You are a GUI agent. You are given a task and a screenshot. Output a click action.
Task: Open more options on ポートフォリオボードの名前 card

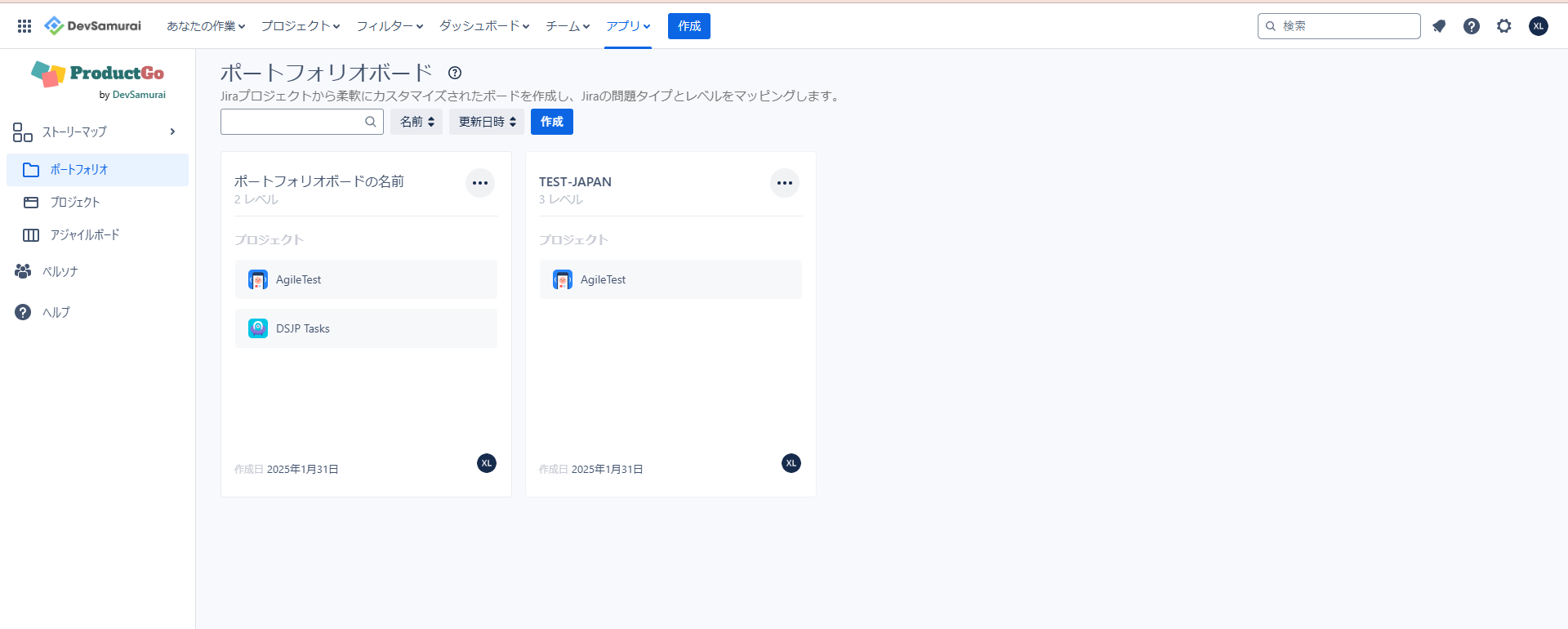(480, 183)
